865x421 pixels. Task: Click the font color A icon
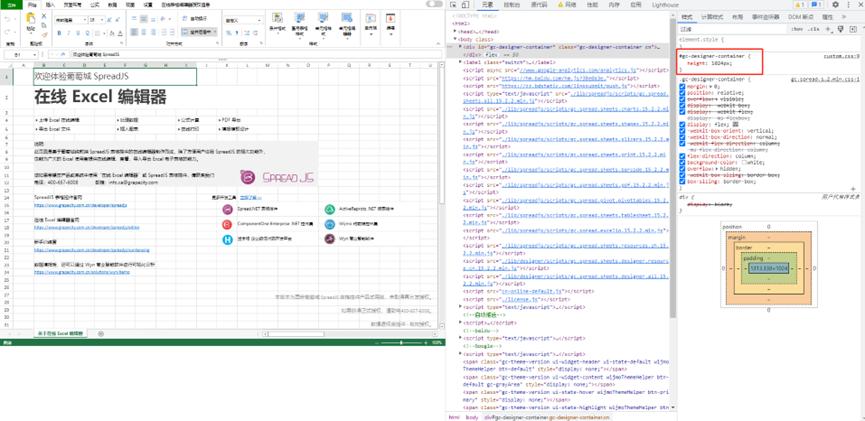pos(120,33)
